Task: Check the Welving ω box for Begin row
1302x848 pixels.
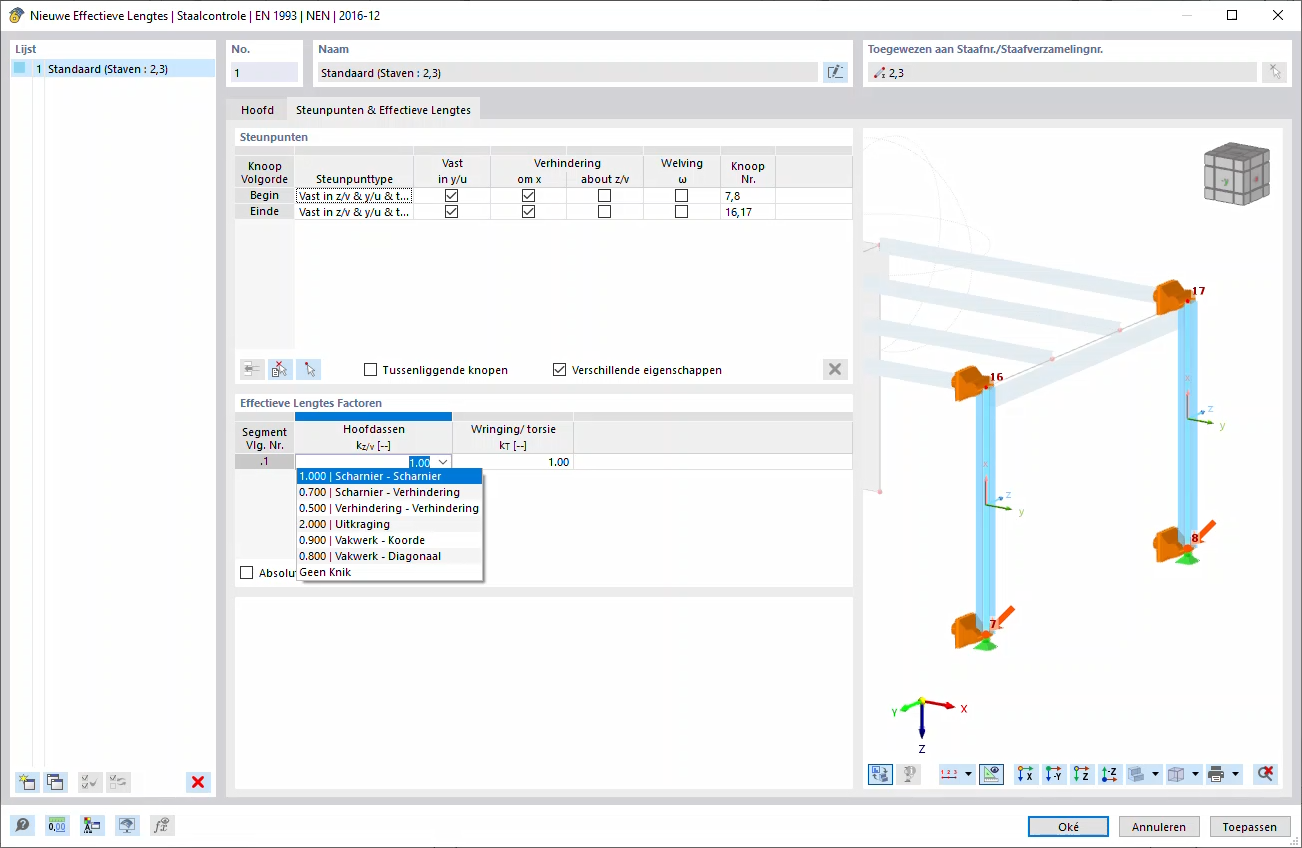Action: (681, 195)
